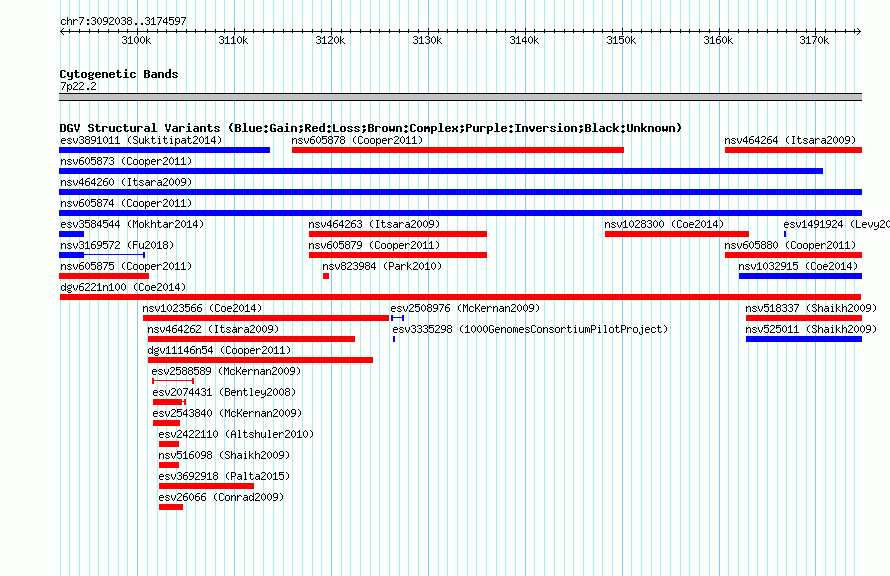Click the Cytogenetic Bands track title
The image size is (890, 576).
[x=119, y=74]
